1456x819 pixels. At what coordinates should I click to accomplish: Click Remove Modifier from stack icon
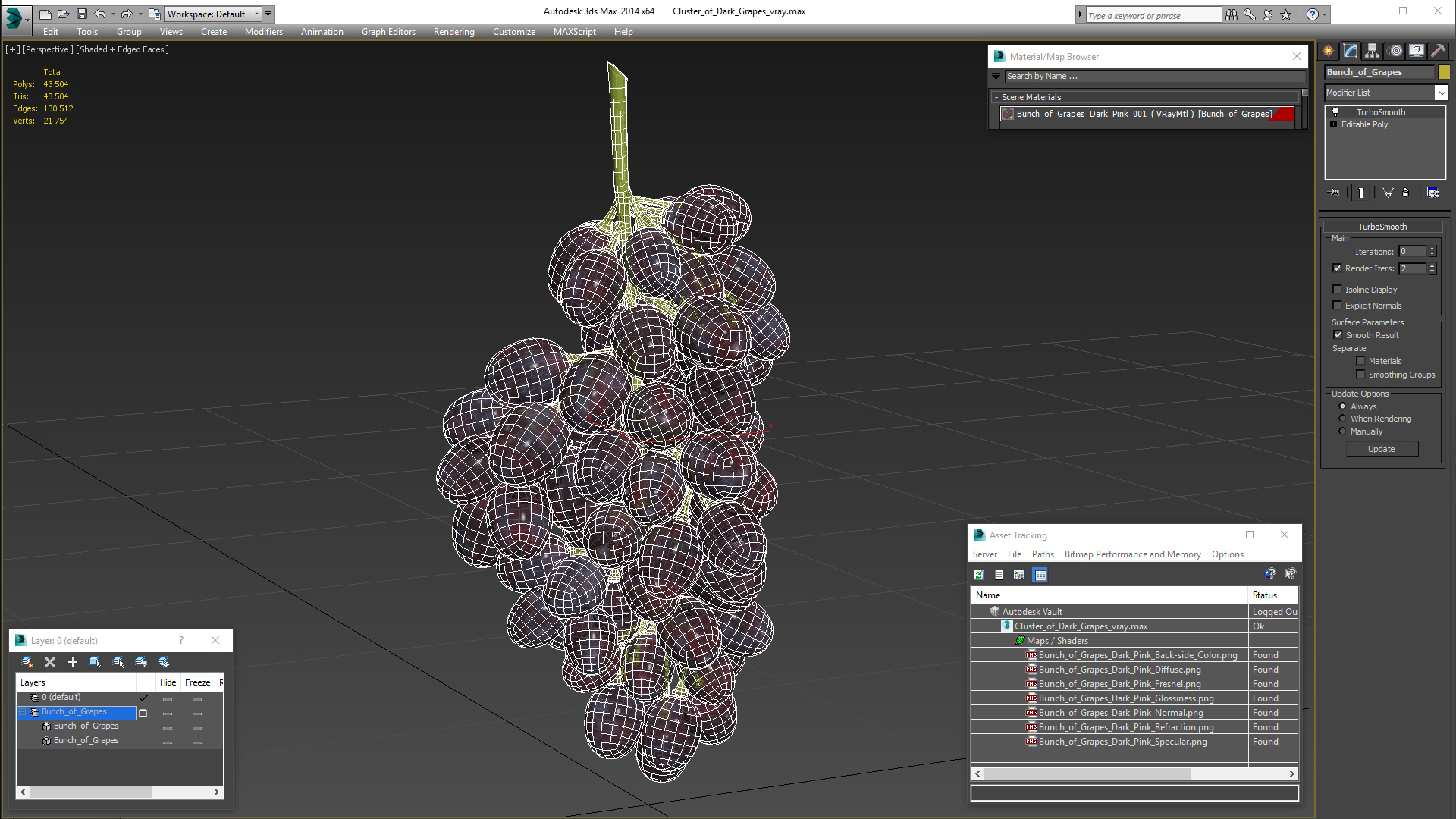click(x=1406, y=193)
